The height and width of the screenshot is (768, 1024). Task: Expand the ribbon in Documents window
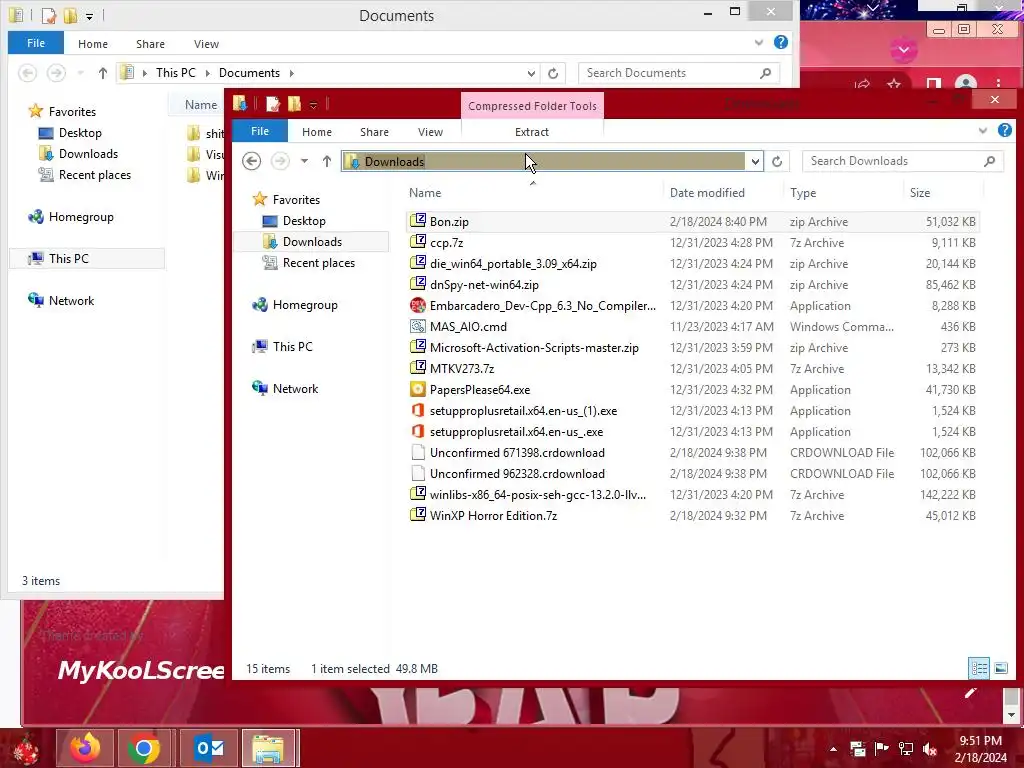click(759, 42)
